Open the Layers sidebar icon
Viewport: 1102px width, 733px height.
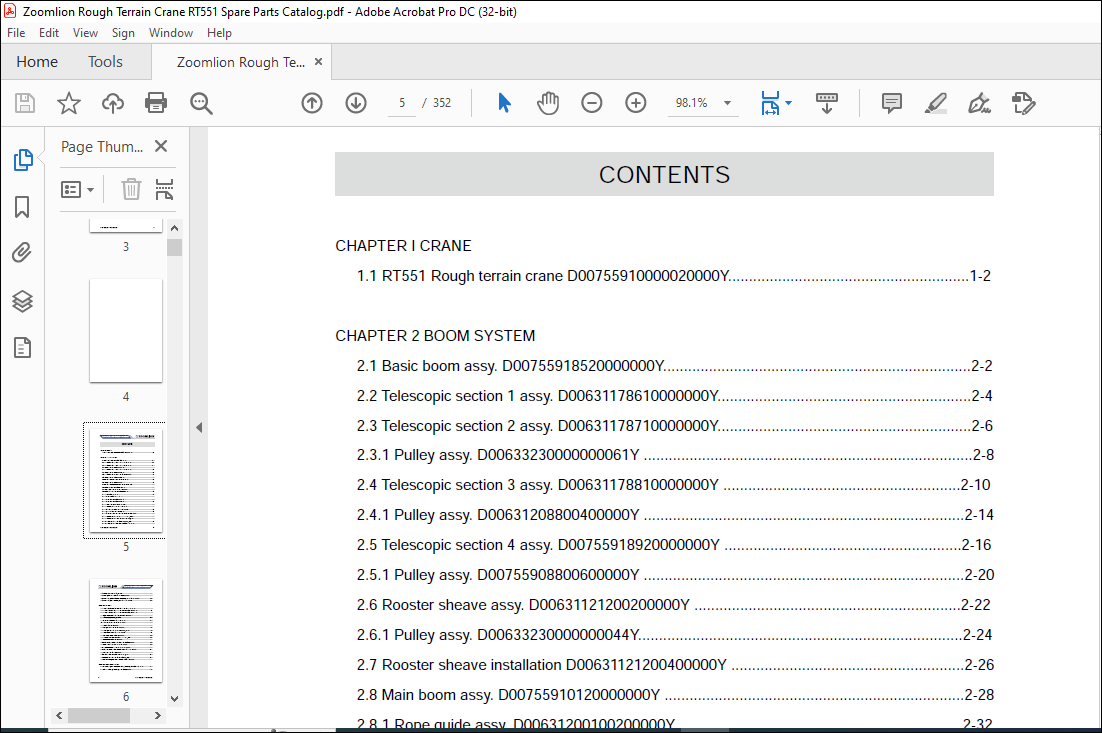point(22,301)
